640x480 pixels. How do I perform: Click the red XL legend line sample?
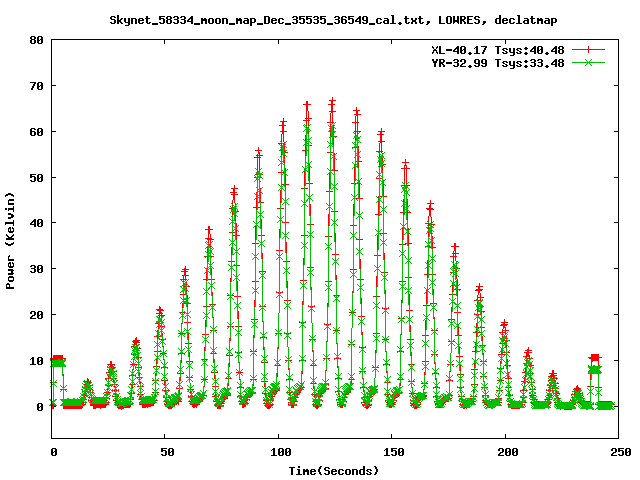[588, 50]
